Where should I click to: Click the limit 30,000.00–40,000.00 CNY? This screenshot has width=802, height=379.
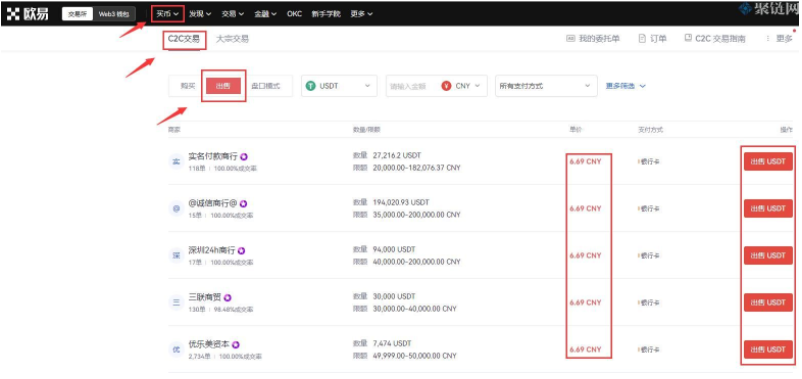tap(415, 309)
